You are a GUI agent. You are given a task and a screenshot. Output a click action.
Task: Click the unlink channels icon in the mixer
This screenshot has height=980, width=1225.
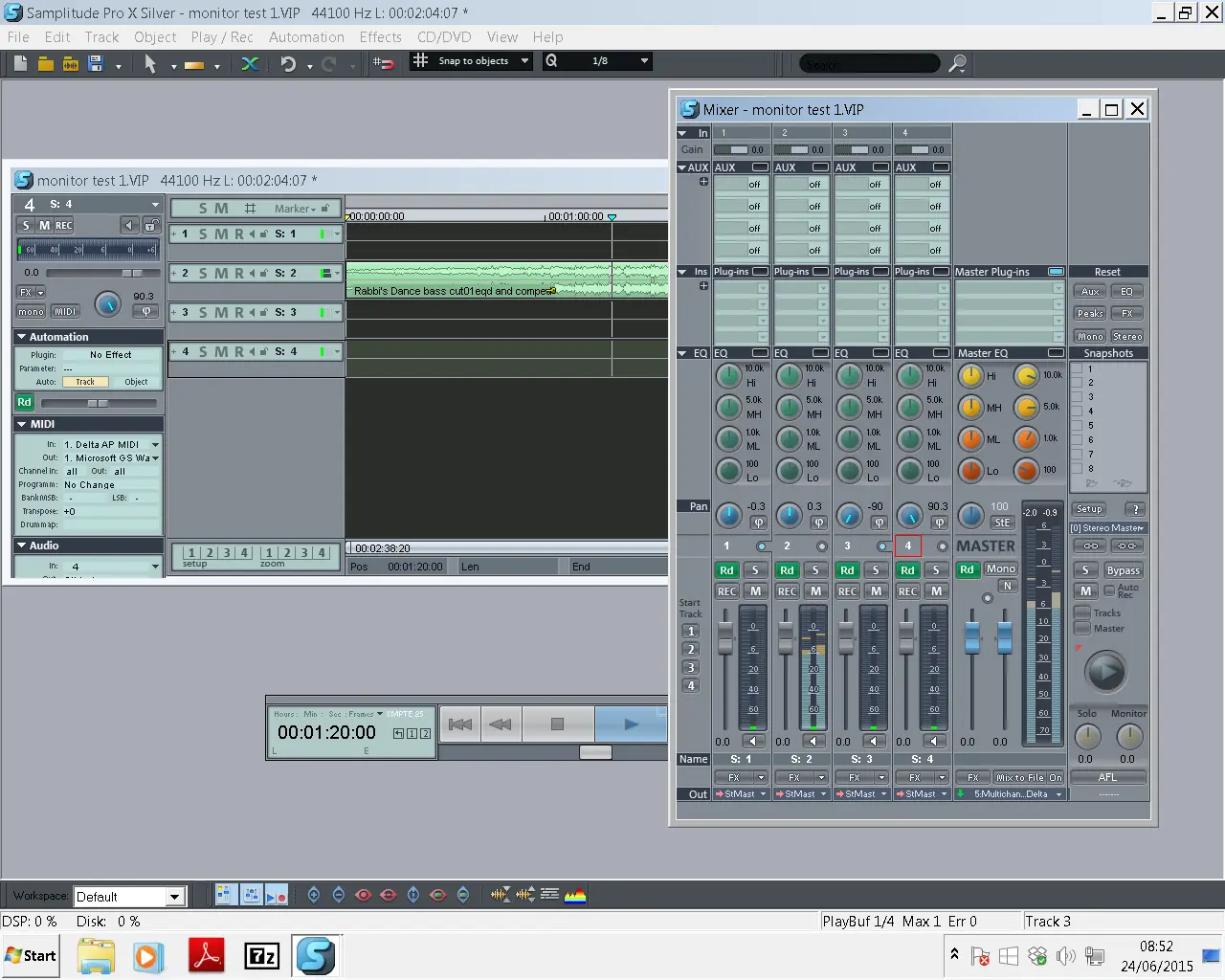pos(1126,546)
